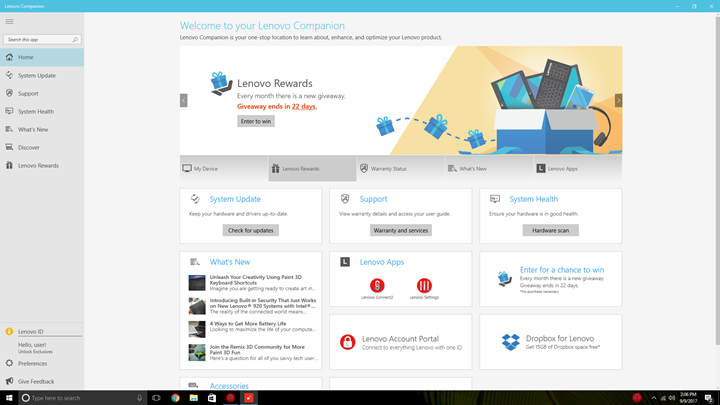Screen dimensions: 720x405
Task: Click the Hardware scan button
Action: point(551,231)
